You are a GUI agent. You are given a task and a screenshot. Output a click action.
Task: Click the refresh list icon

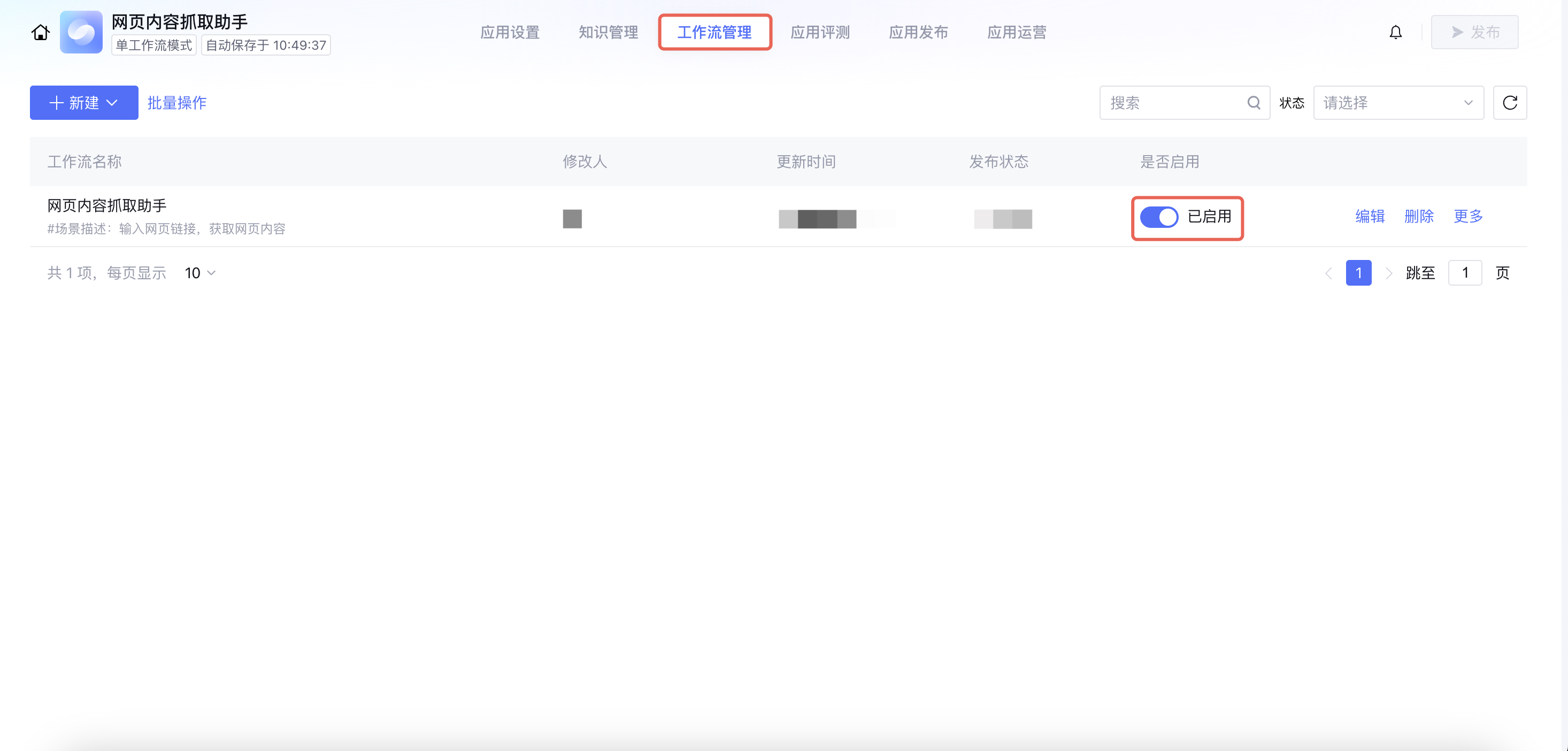pos(1510,103)
